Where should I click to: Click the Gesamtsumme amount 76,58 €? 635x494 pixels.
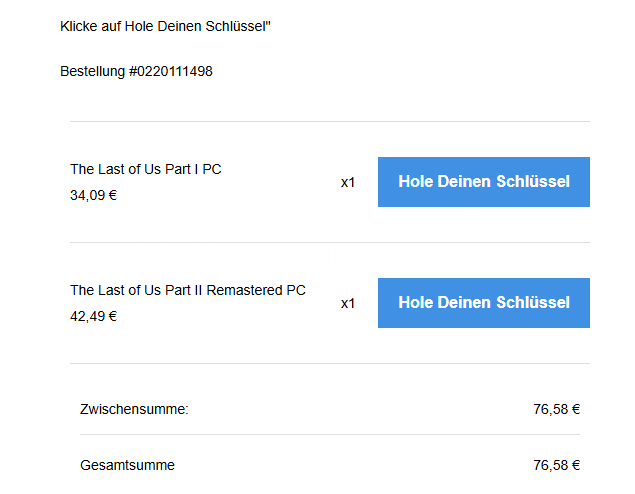557,465
